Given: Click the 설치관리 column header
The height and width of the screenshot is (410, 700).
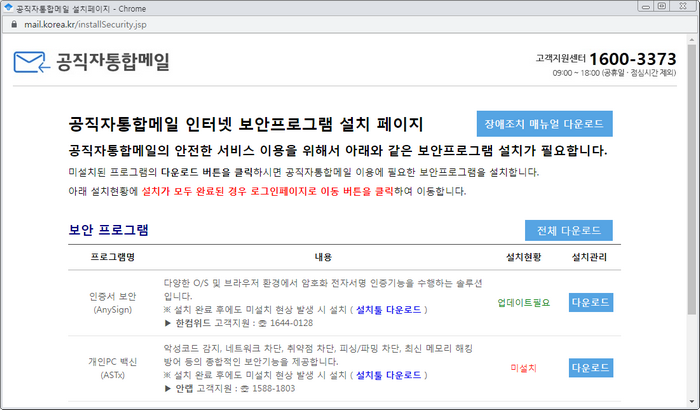Looking at the screenshot, I should tap(589, 257).
